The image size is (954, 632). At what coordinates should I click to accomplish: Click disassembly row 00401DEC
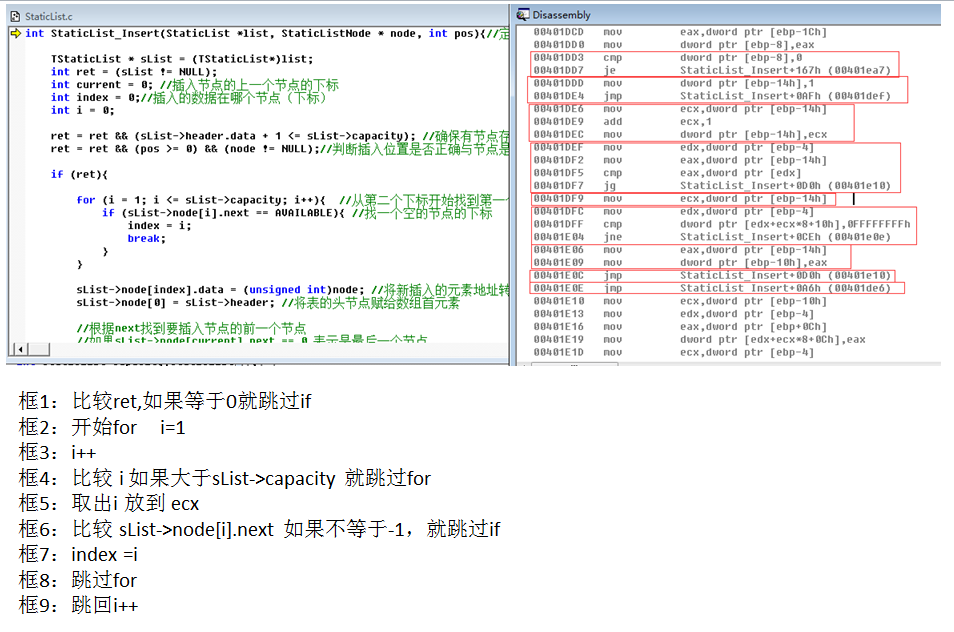[x=680, y=134]
